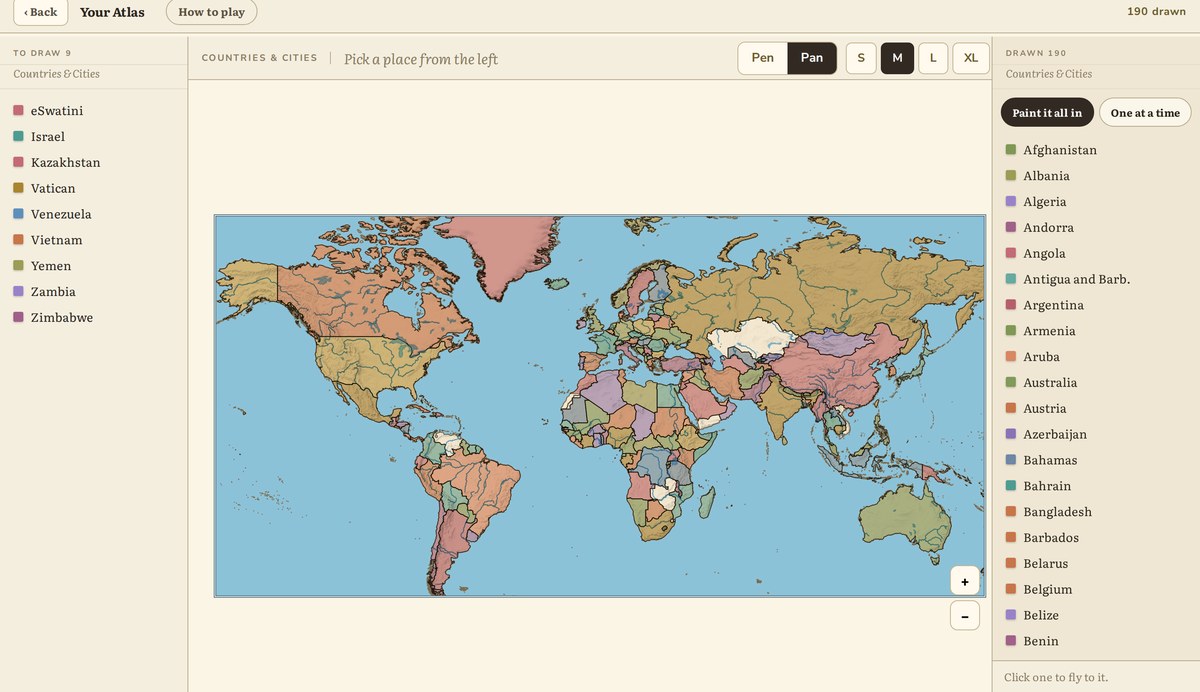The image size is (1200, 692).
Task: Fly to Barbados in the drawn list
Action: coord(1096,538)
